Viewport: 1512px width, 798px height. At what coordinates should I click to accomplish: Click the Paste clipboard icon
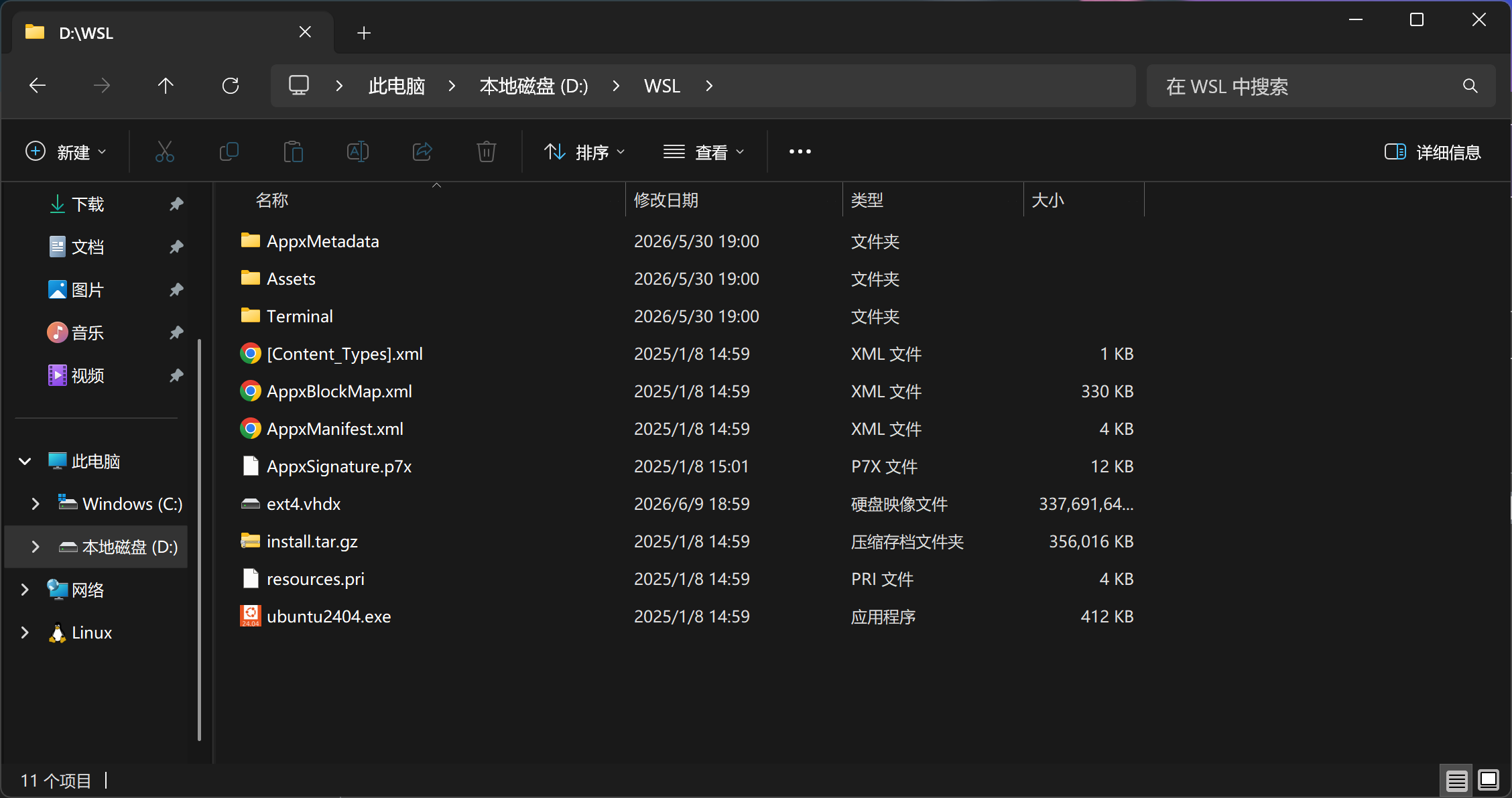[x=293, y=152]
